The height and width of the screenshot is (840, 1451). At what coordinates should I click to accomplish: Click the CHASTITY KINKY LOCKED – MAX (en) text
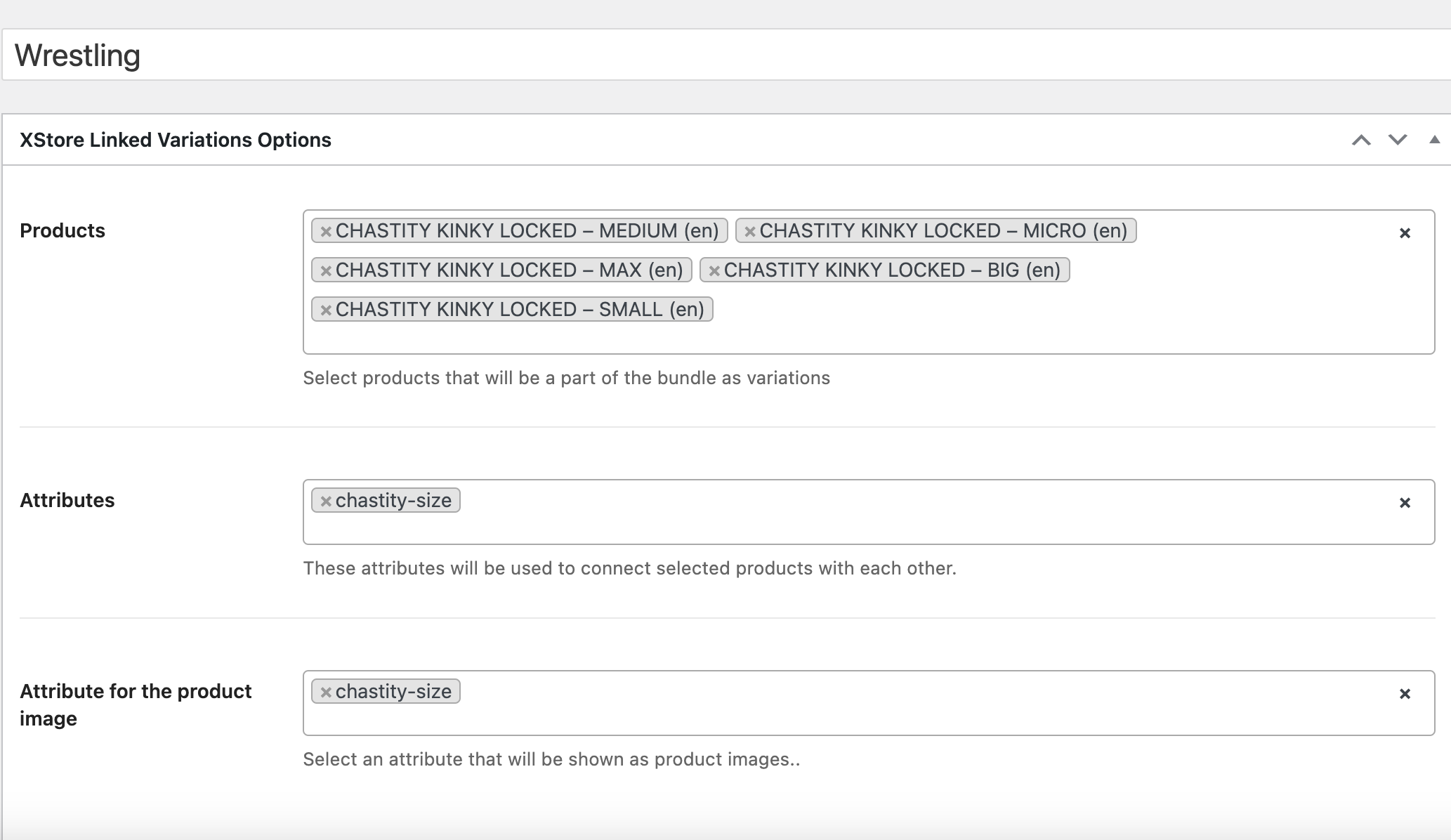[x=509, y=270]
